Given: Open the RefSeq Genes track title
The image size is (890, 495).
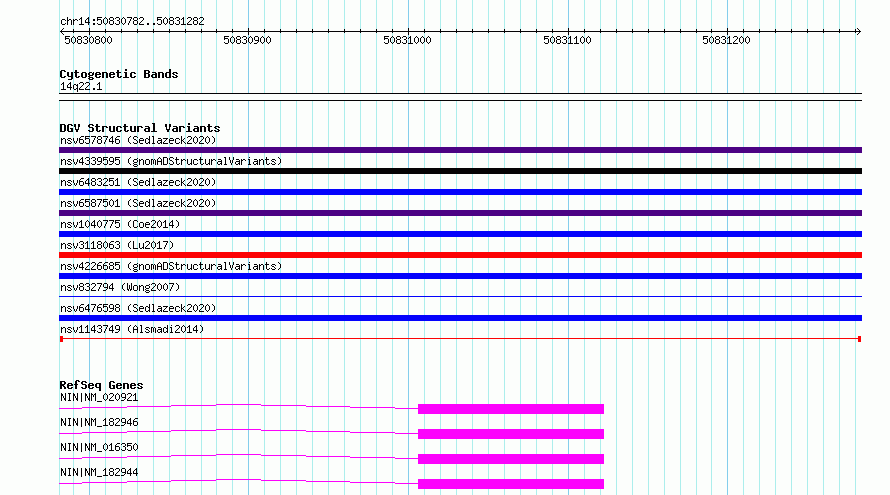Looking at the screenshot, I should [x=101, y=385].
